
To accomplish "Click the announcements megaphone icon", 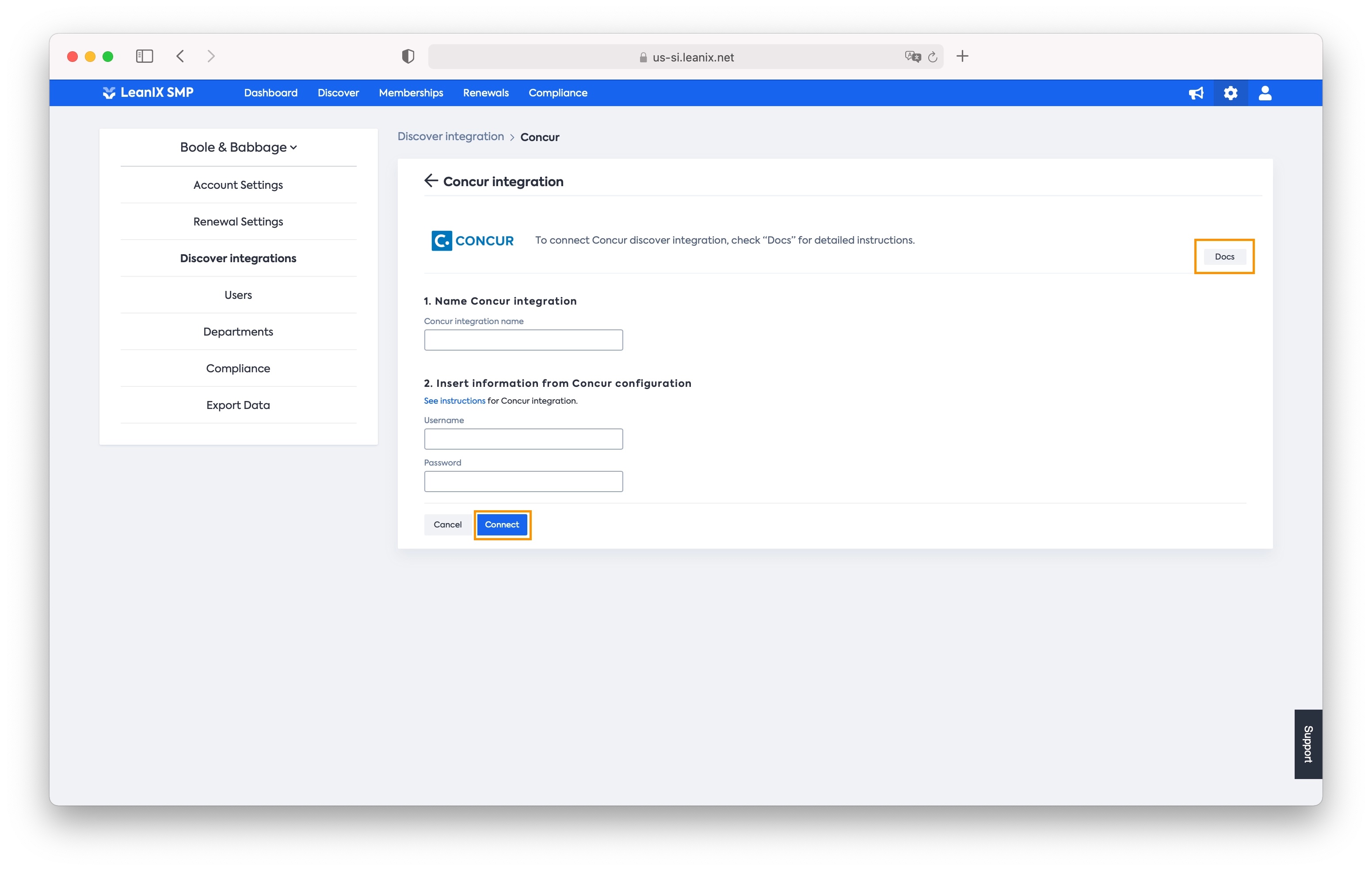I will coord(1195,93).
